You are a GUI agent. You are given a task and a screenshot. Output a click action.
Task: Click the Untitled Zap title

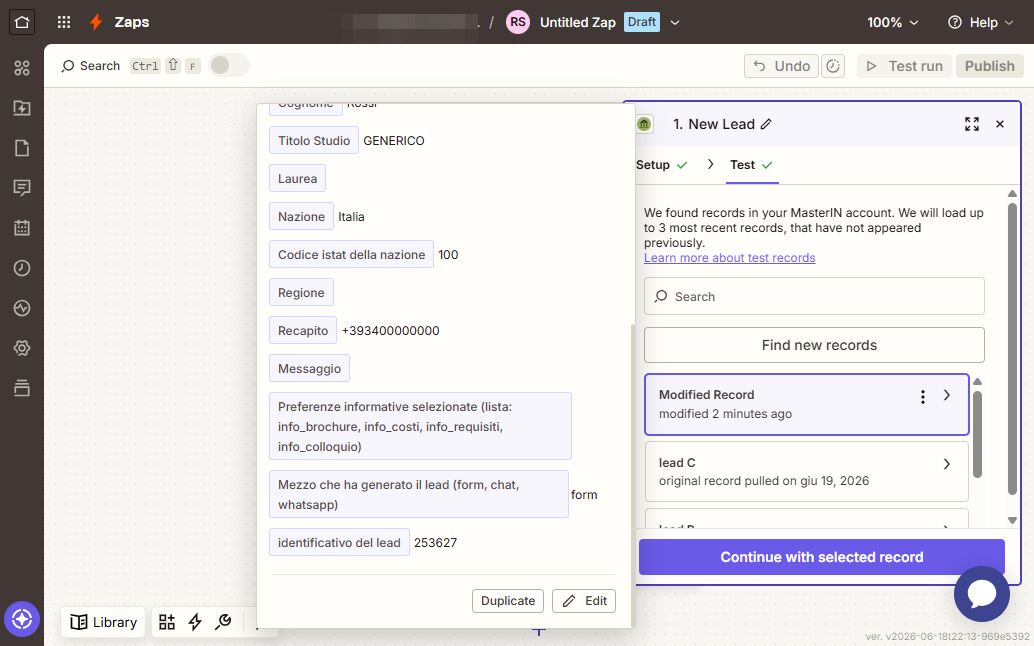coord(577,22)
